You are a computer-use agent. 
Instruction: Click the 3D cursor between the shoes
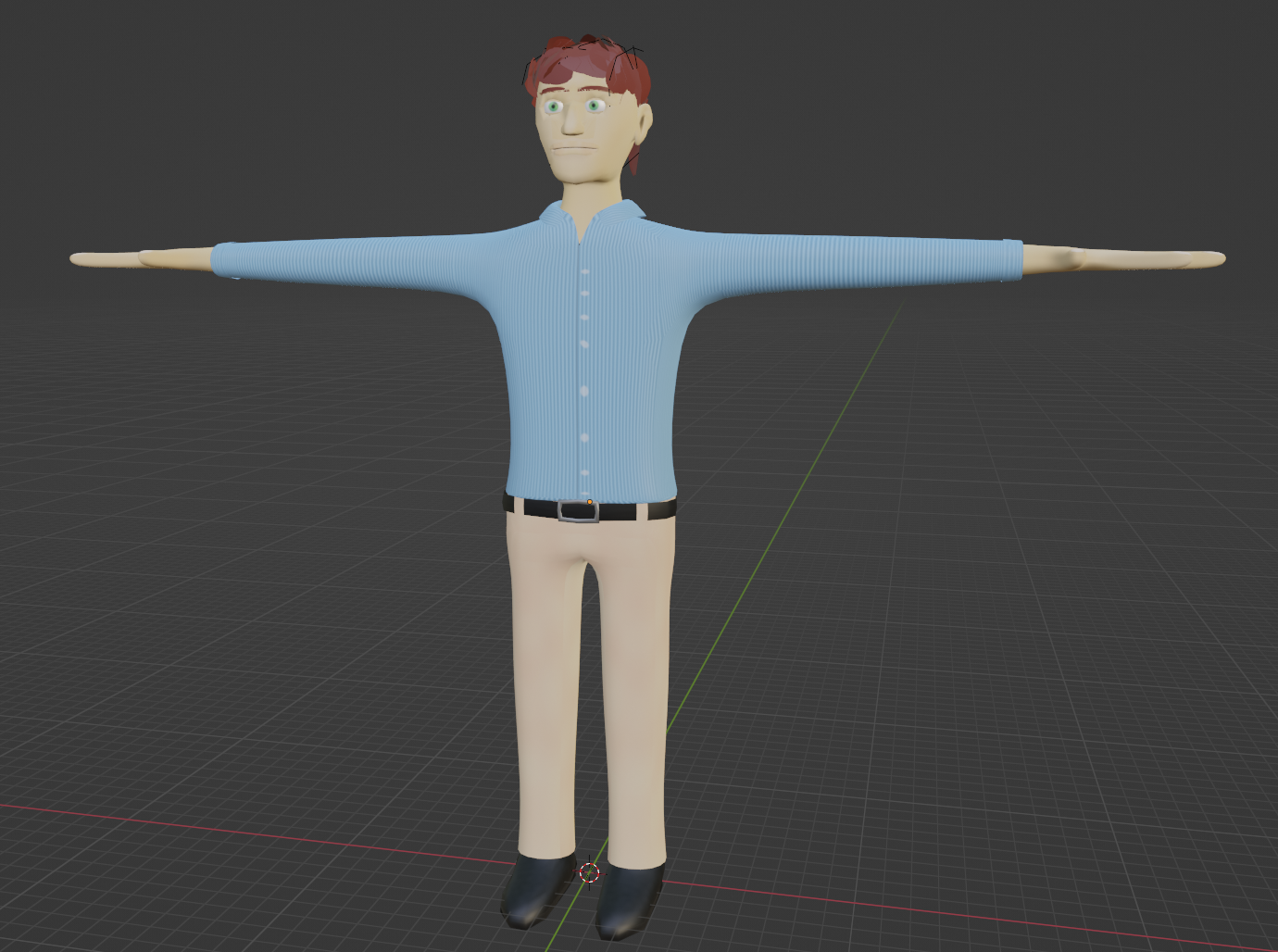[589, 872]
